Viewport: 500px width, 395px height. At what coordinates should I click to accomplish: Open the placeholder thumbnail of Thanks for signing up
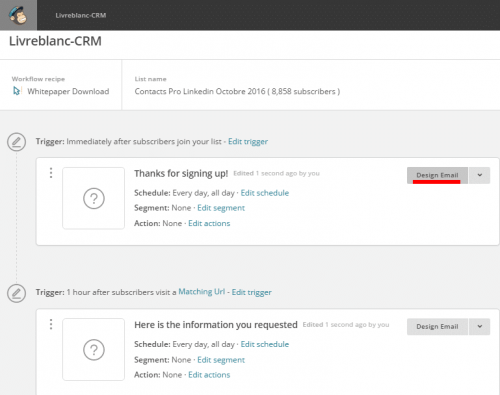pyautogui.click(x=94, y=198)
